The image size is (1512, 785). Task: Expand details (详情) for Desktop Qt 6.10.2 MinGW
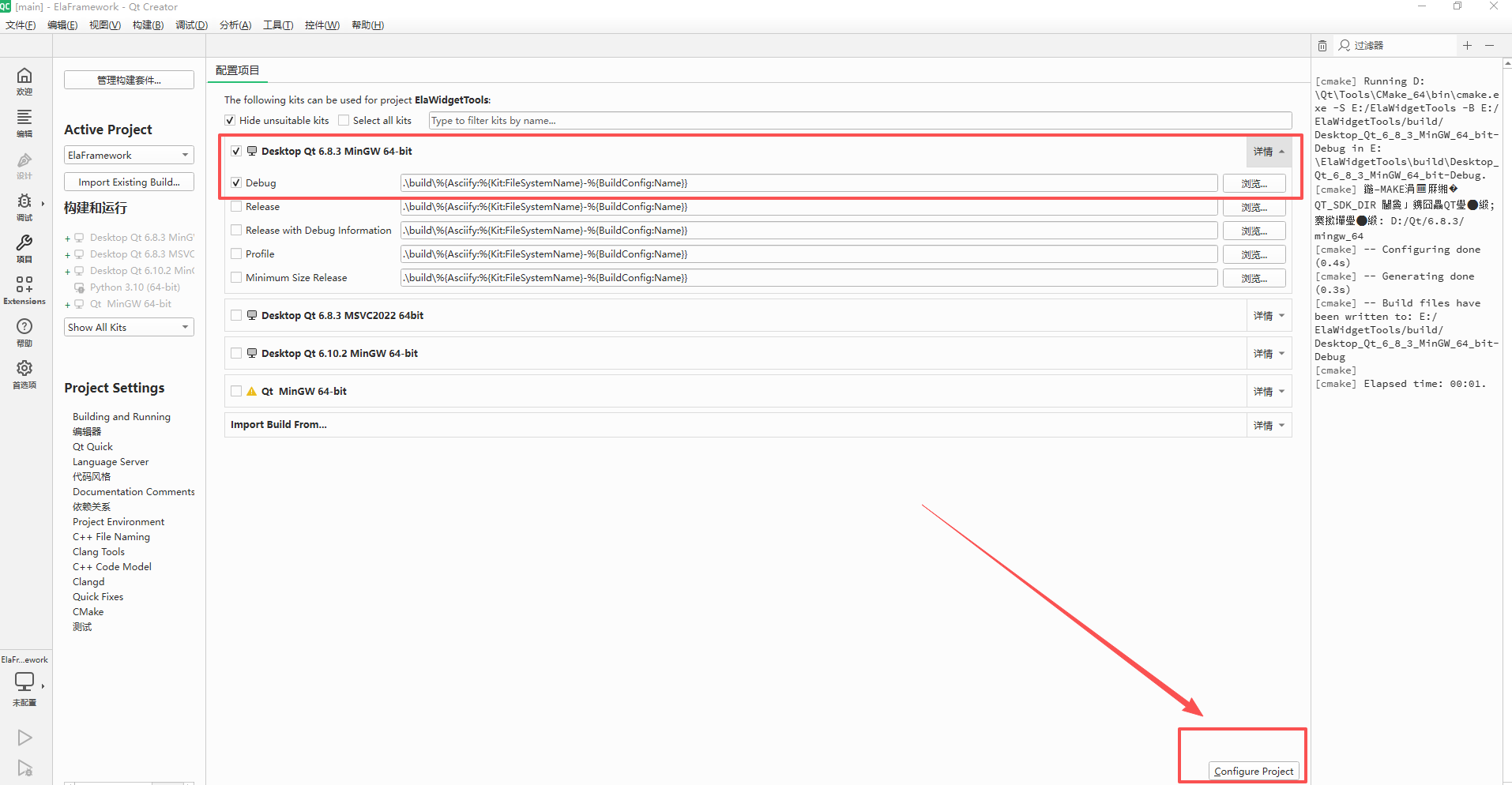pyautogui.click(x=1269, y=354)
